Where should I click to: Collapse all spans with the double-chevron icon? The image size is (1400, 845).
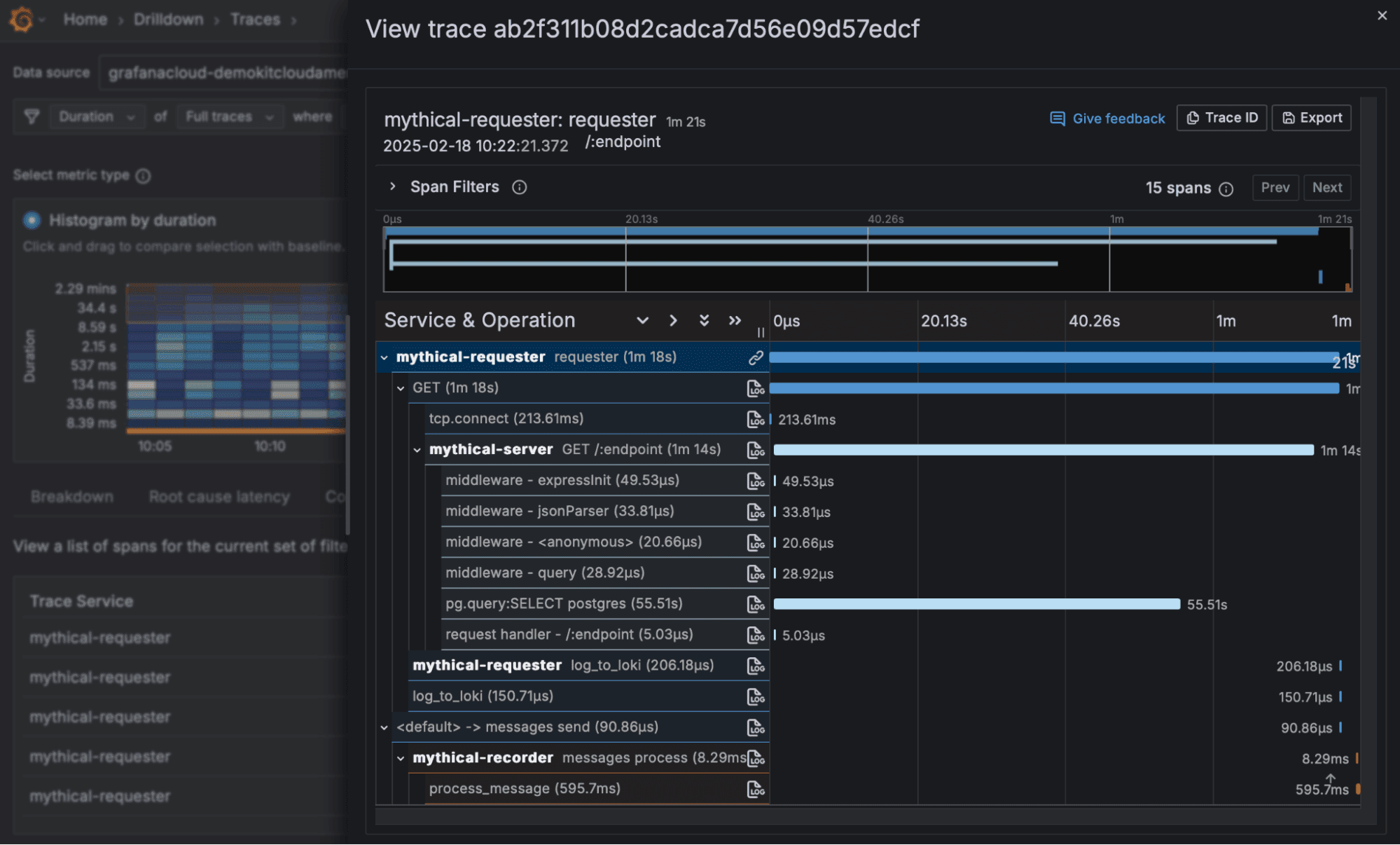[x=704, y=320]
